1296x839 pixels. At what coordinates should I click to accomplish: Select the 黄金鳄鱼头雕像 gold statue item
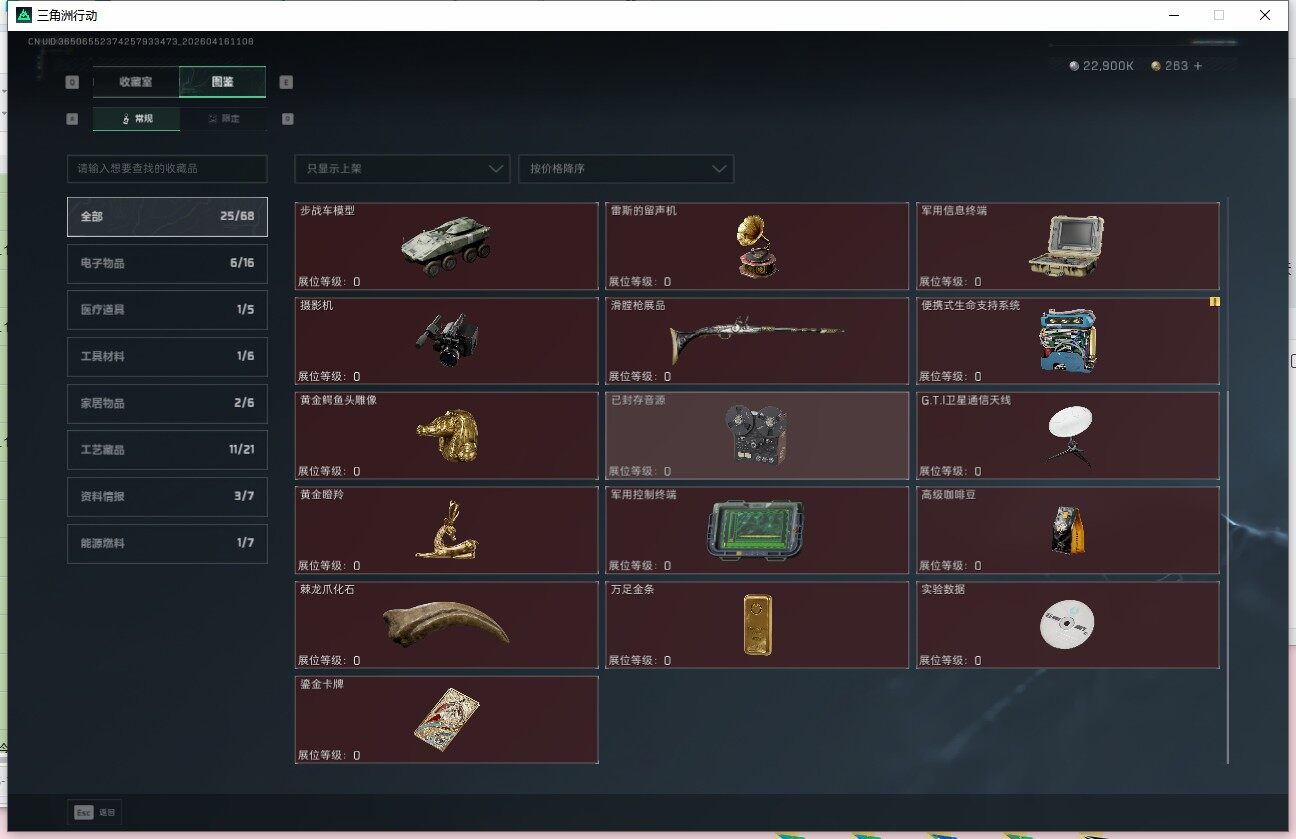(446, 436)
